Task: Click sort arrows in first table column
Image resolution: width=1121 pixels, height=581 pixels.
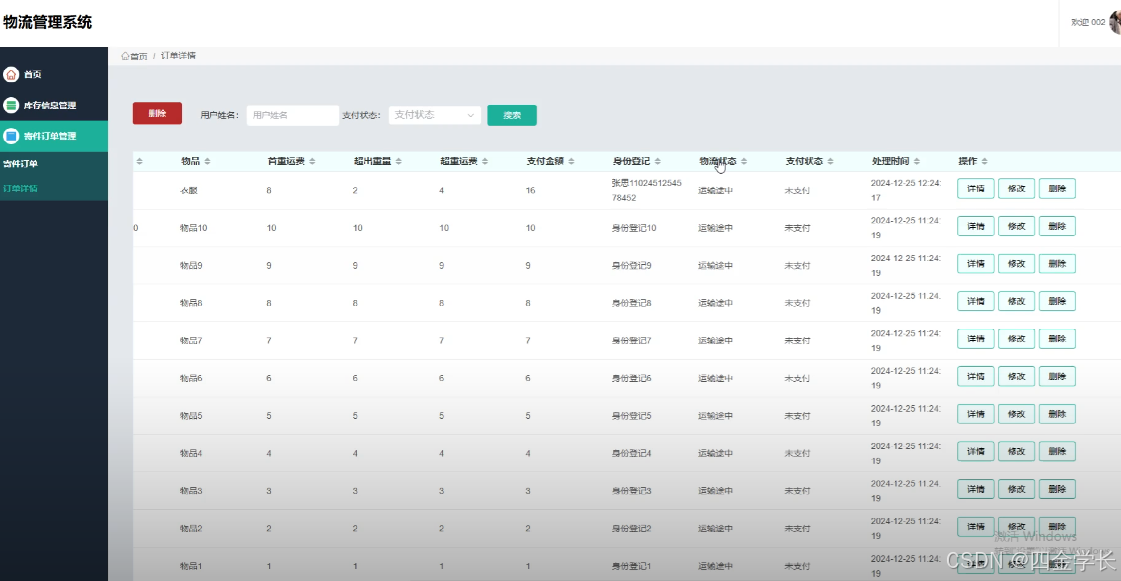Action: 139,162
